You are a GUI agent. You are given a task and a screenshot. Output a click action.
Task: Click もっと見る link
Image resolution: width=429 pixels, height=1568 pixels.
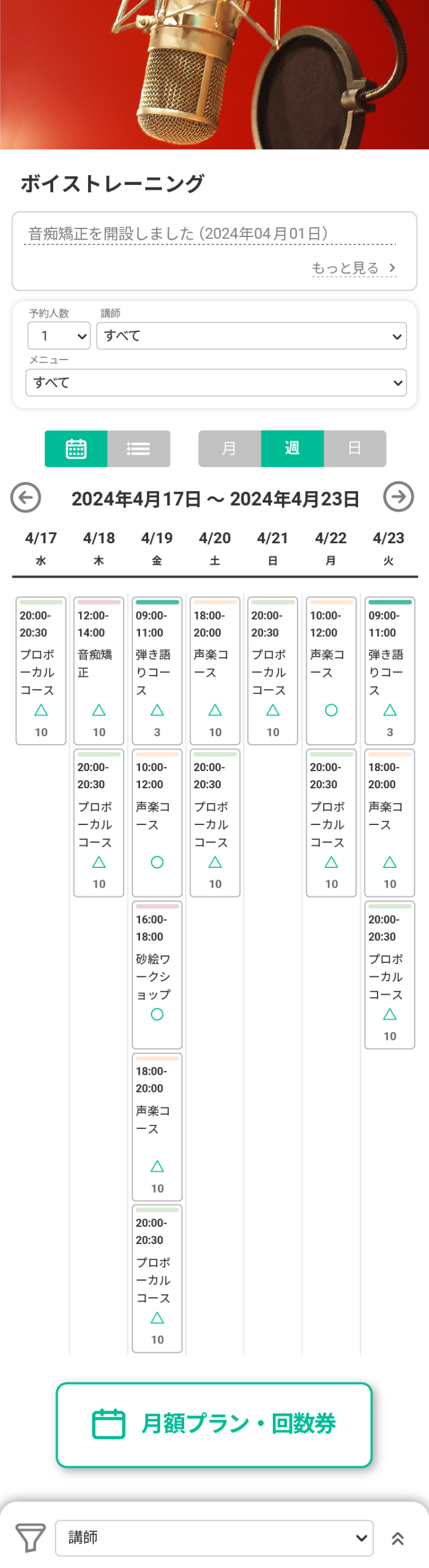[x=354, y=268]
